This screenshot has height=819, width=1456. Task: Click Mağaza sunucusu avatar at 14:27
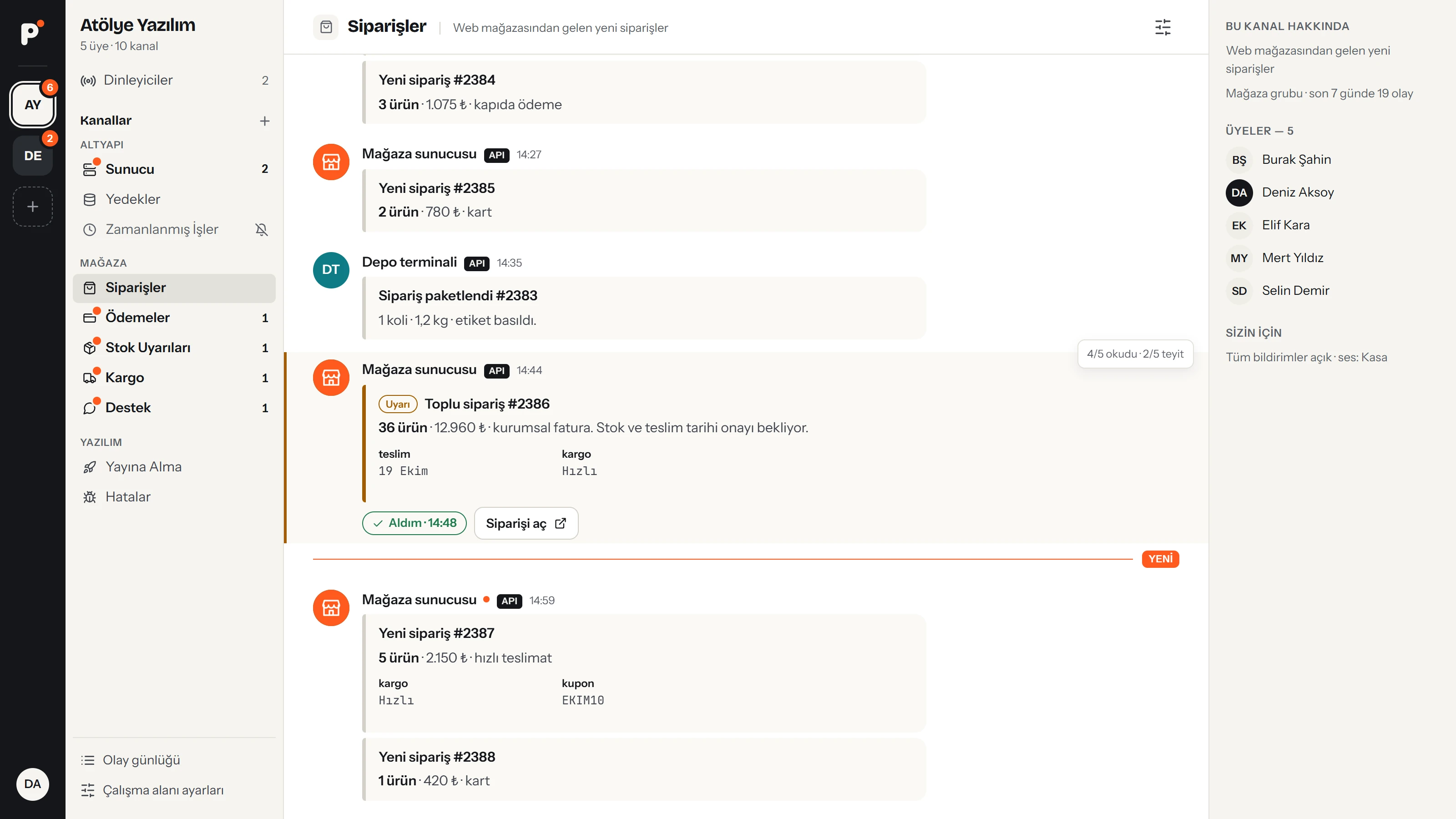[x=331, y=162]
